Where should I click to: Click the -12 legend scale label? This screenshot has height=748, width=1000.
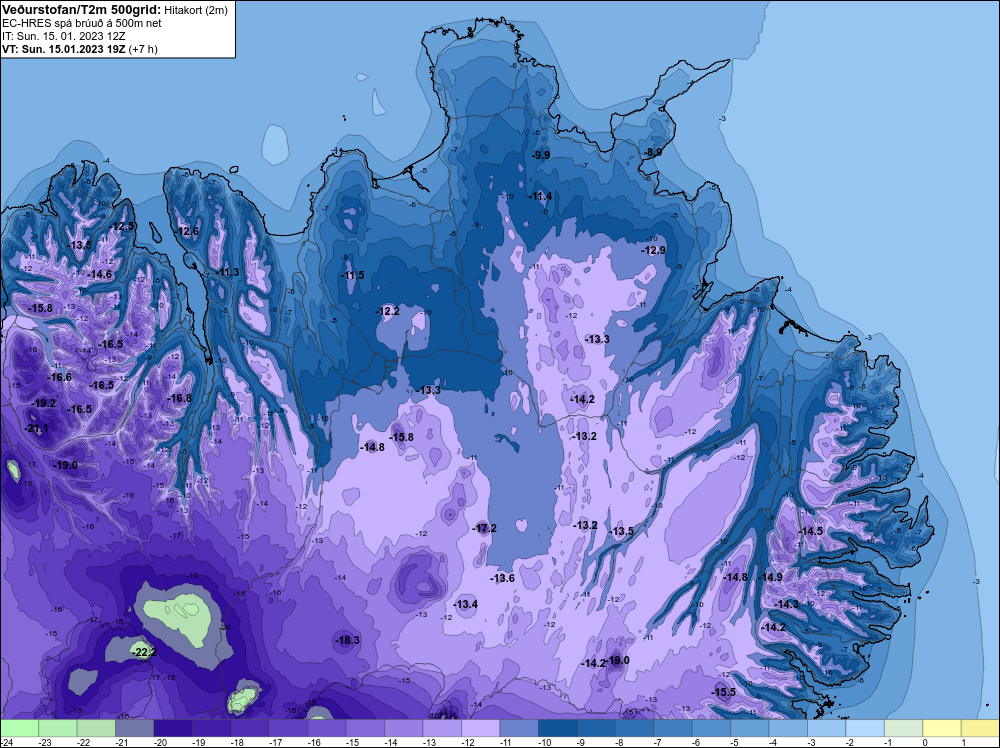(x=467, y=742)
